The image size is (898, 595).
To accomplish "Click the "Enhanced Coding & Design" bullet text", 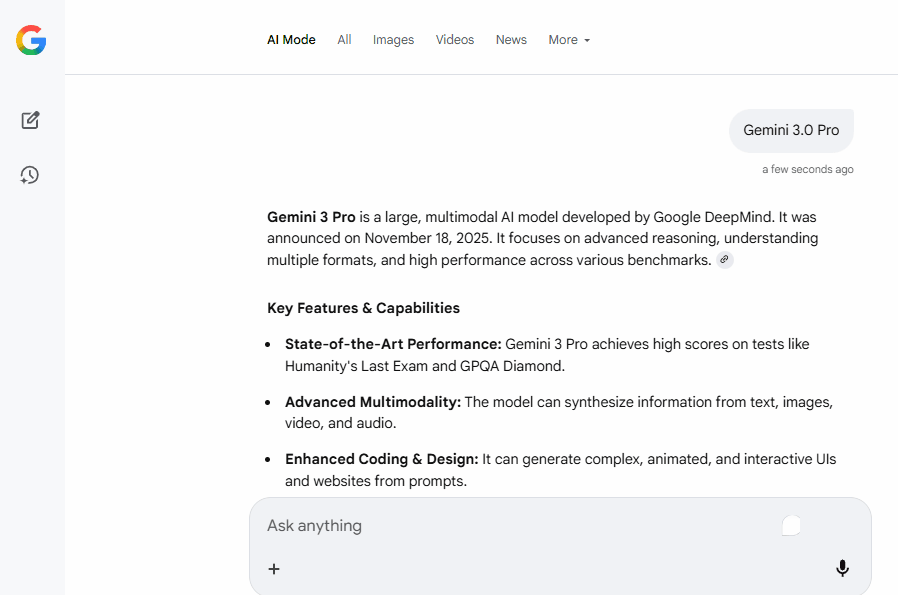I will click(381, 459).
